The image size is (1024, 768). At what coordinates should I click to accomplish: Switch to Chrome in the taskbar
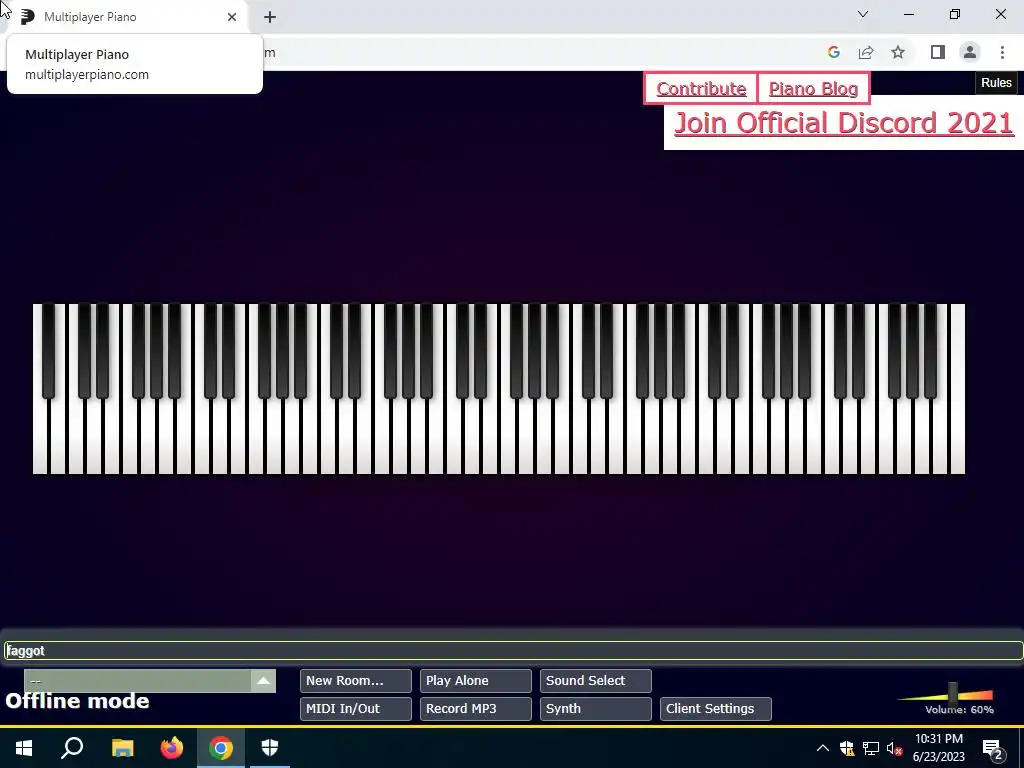[221, 748]
